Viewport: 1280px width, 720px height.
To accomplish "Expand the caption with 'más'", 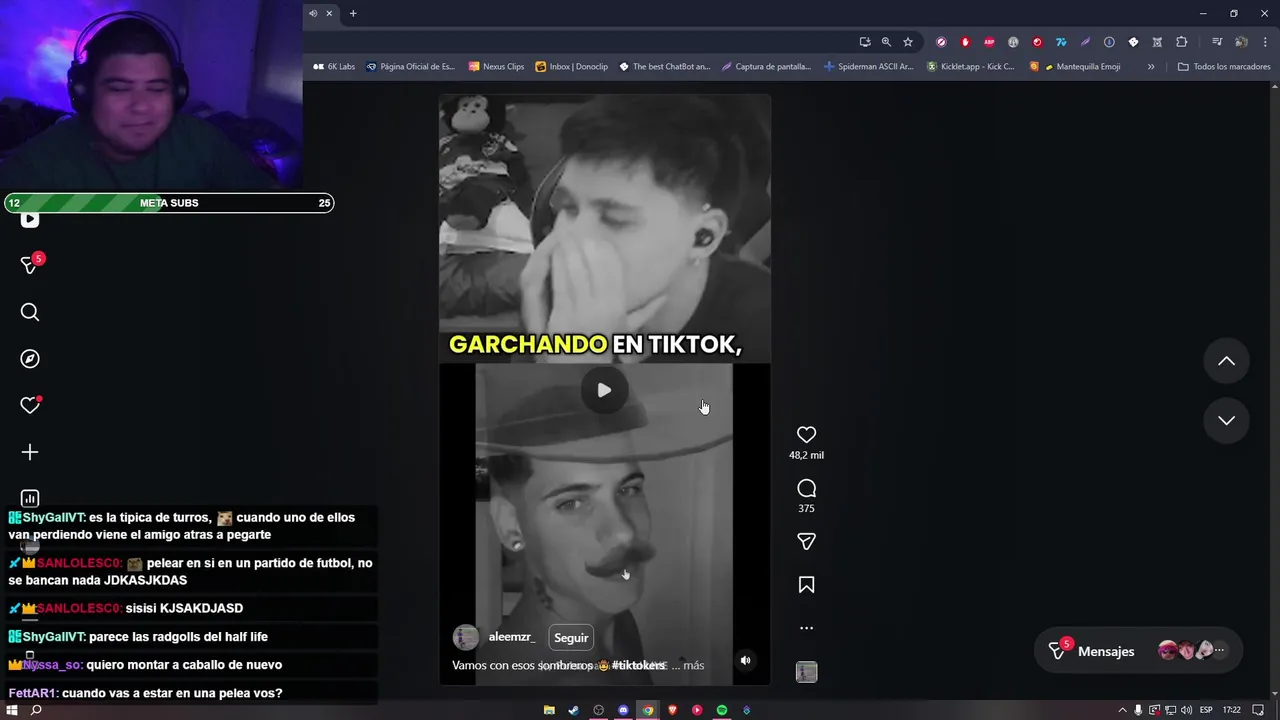I will (693, 665).
